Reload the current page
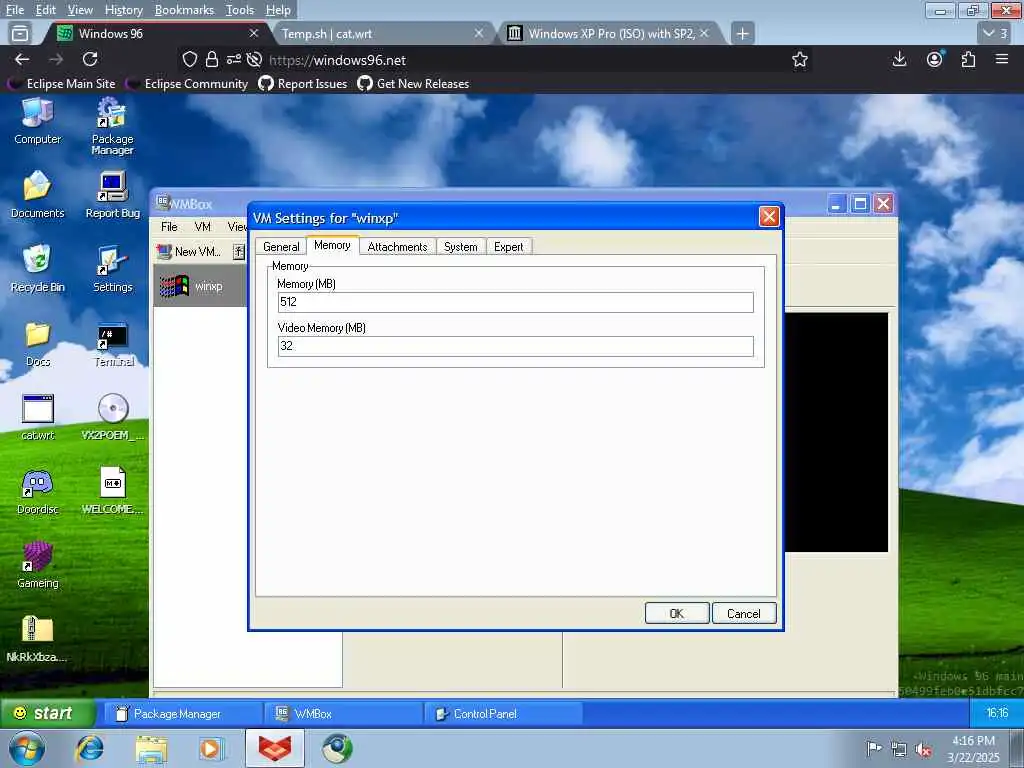Viewport: 1024px width, 768px height. point(90,59)
